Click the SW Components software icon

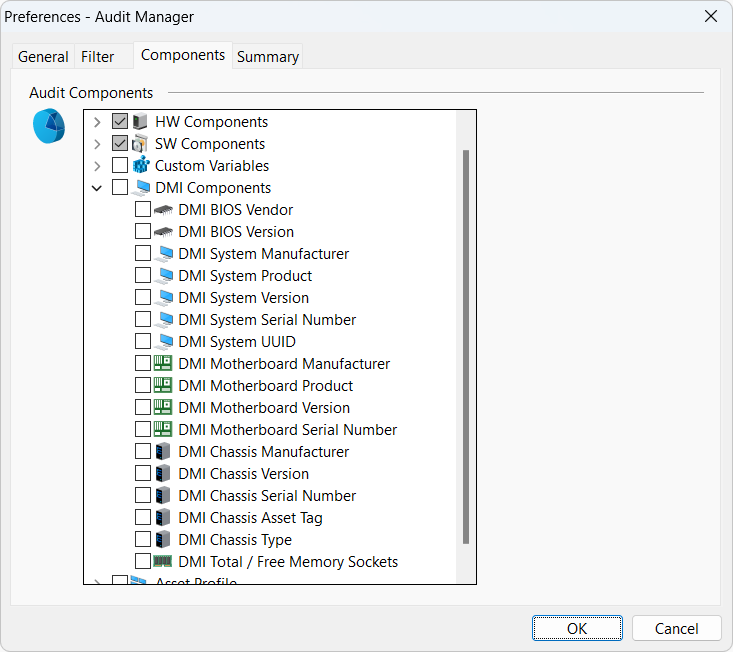(140, 144)
